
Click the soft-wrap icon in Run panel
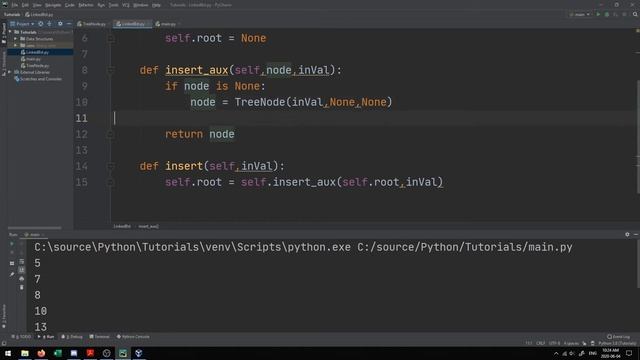tap(22, 262)
